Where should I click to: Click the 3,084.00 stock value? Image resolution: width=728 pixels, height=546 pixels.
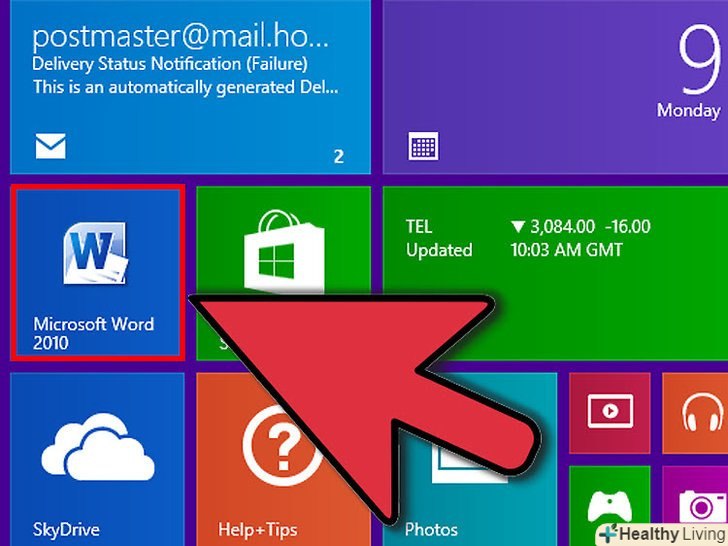[x=562, y=227]
